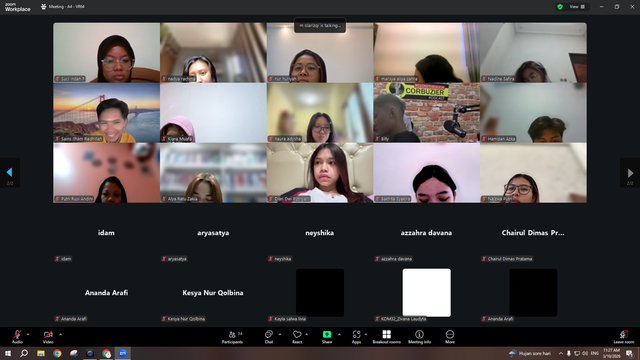Open the Participants panel
Image resolution: width=640 pixels, height=360 pixels.
[233, 337]
